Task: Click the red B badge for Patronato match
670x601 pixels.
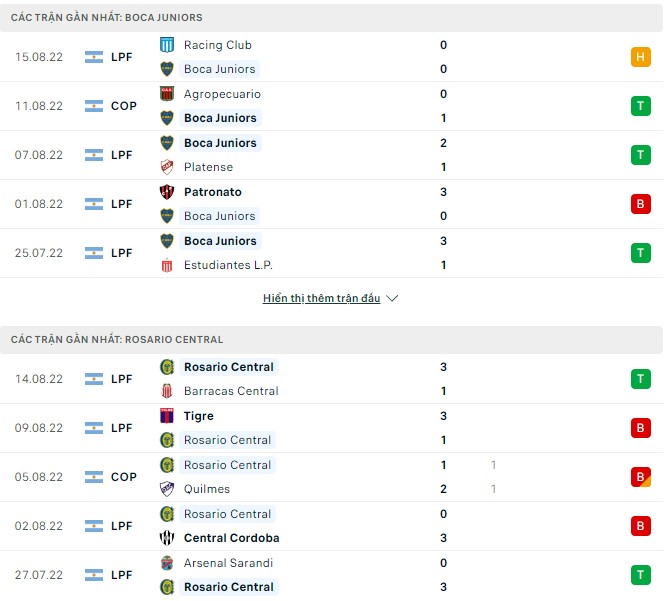Action: point(641,204)
